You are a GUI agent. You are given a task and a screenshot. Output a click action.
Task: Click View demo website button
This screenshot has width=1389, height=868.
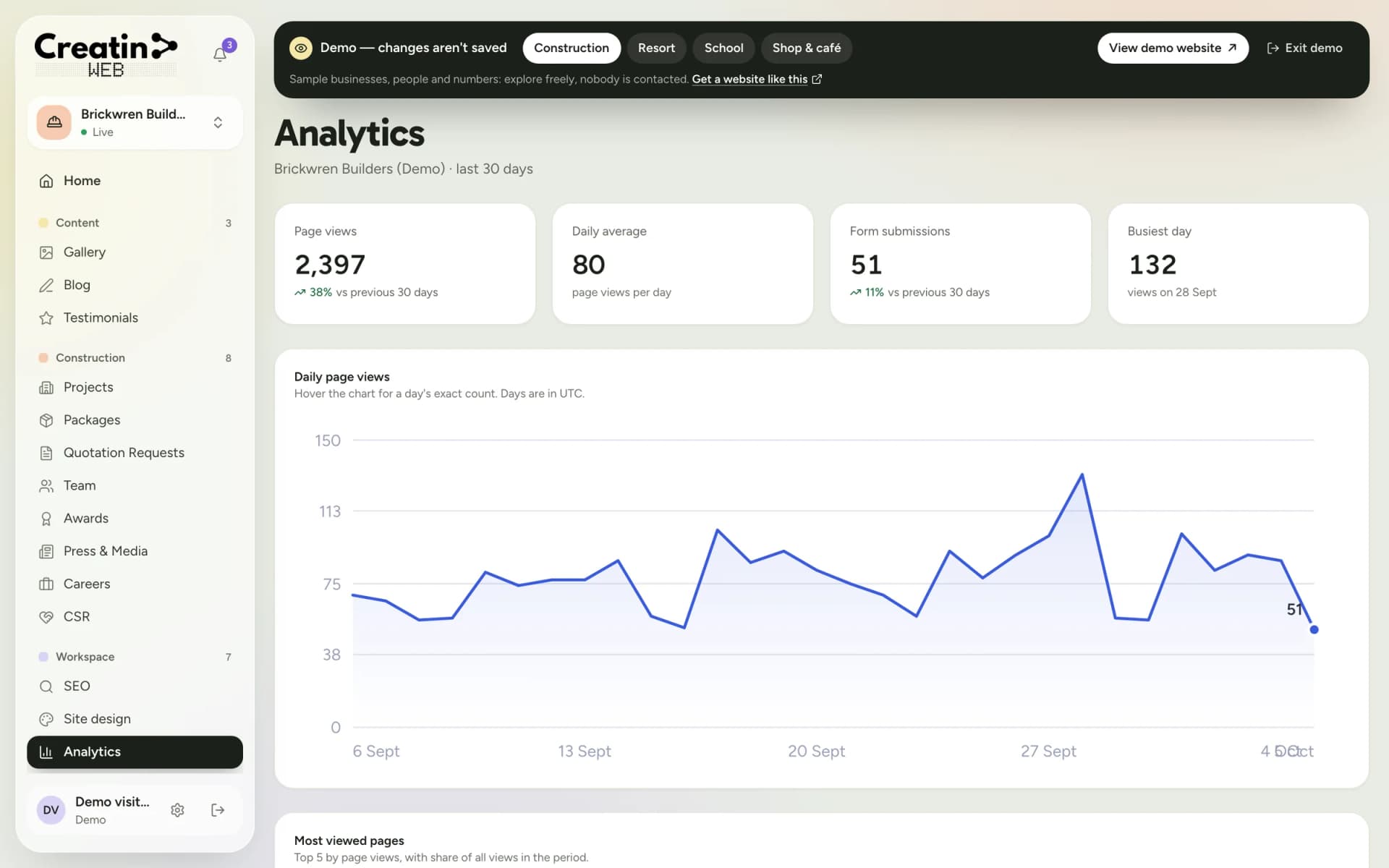(1173, 48)
